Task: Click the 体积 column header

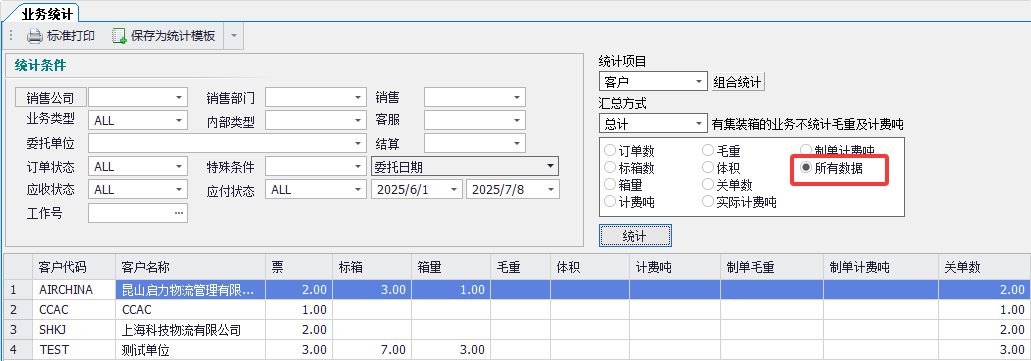Action: [x=590, y=268]
